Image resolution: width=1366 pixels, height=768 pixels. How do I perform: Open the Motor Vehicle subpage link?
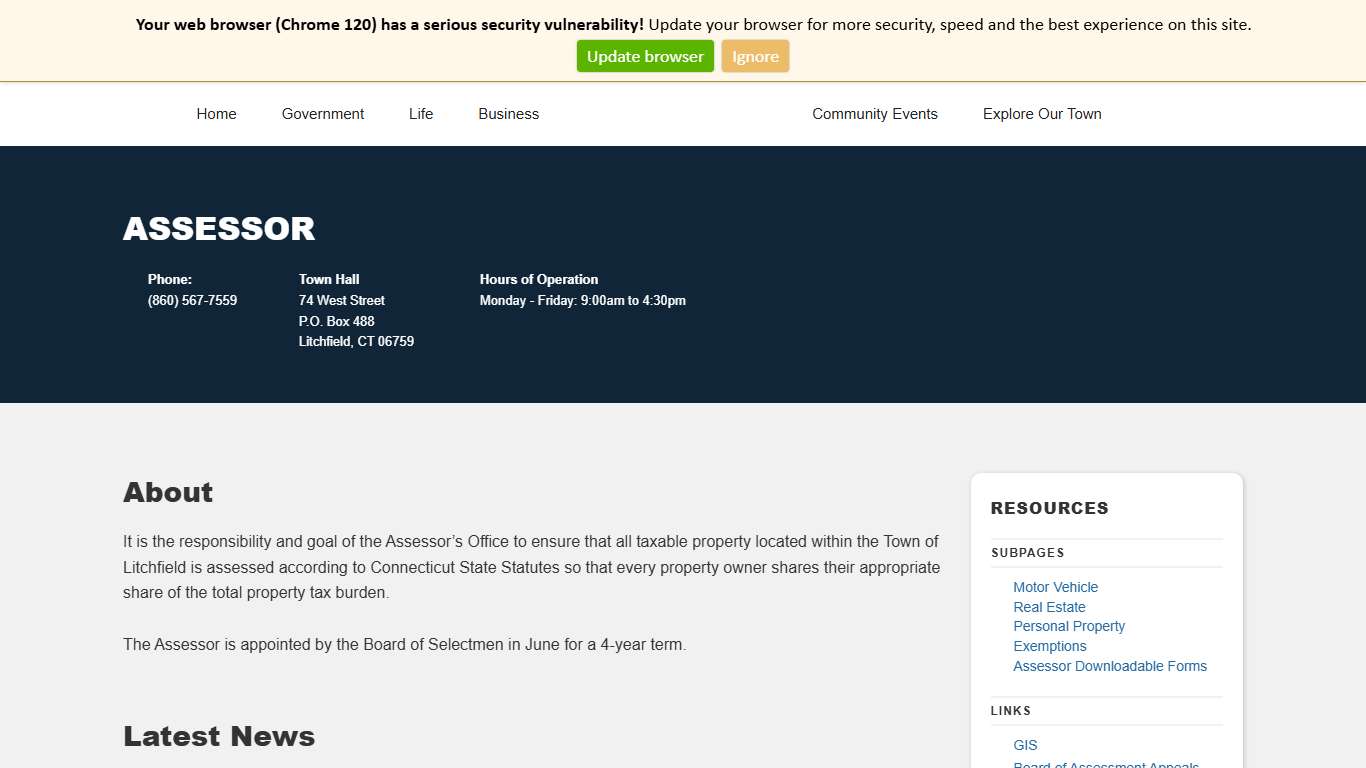click(1055, 587)
